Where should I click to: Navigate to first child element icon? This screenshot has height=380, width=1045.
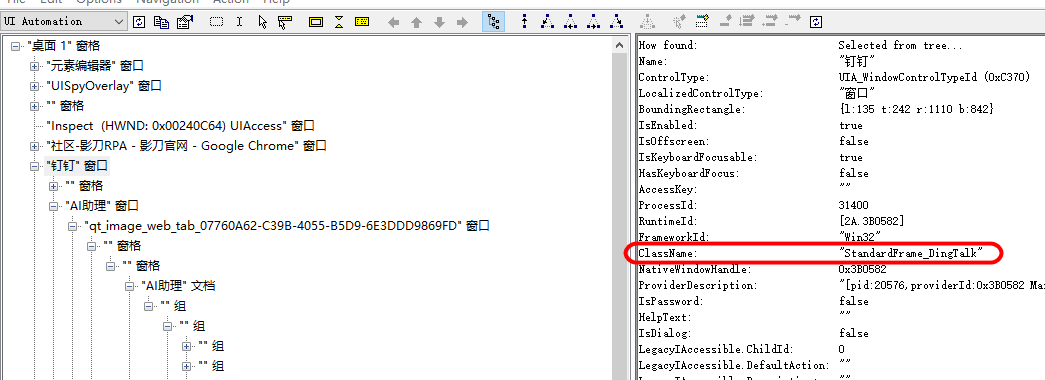click(x=547, y=22)
